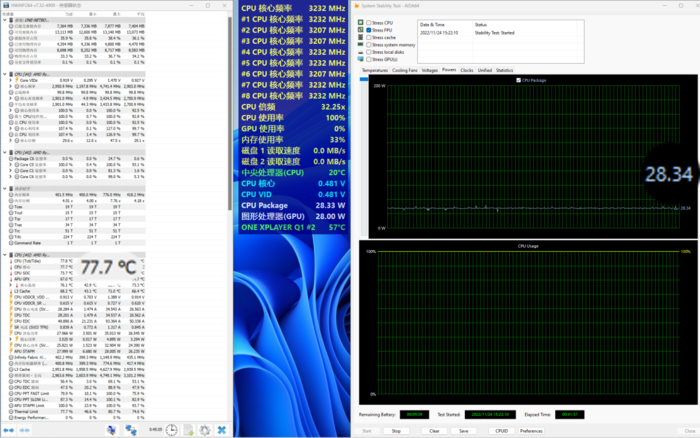Open the Cooling Fans tab

pos(404,71)
